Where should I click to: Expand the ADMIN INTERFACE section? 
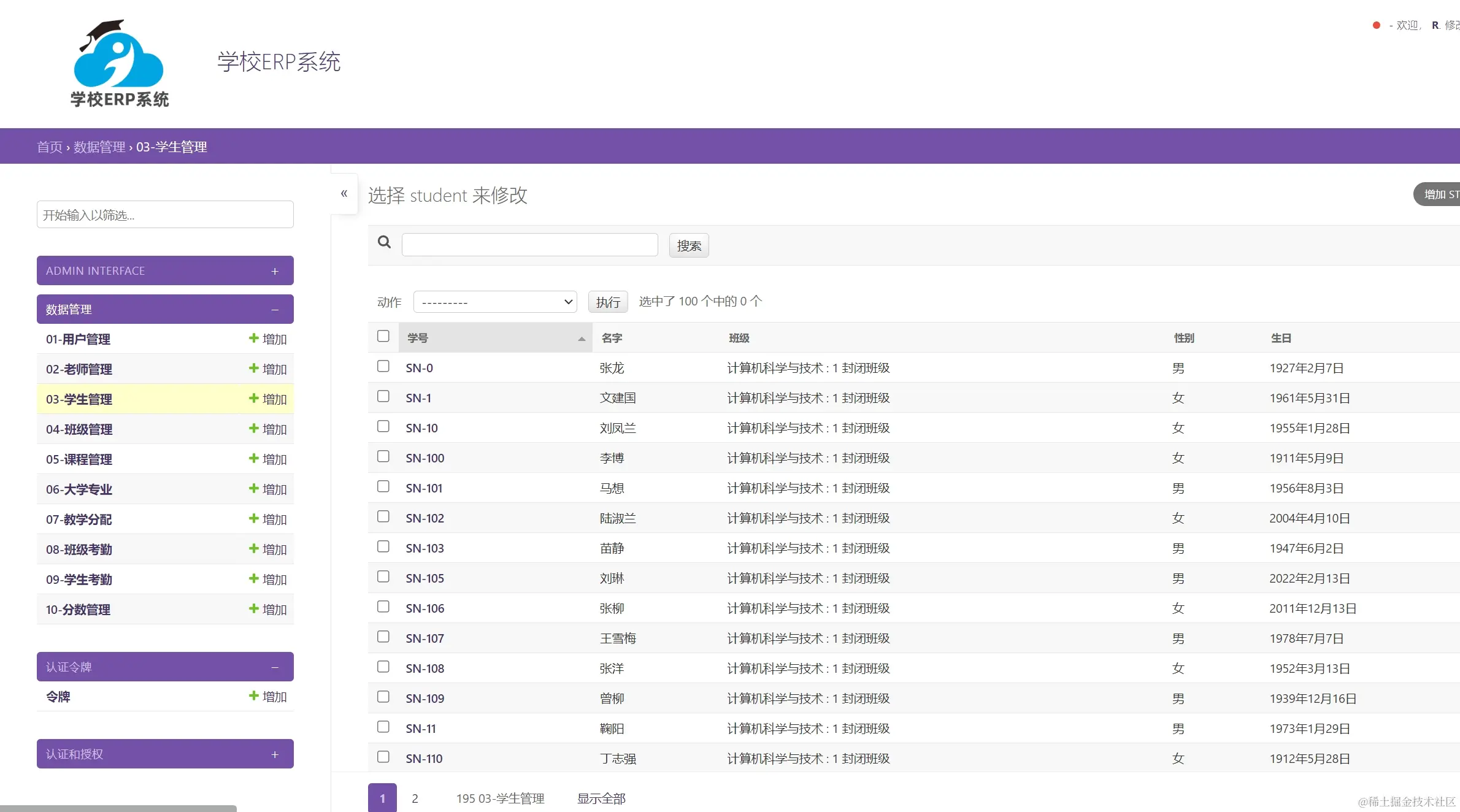[x=275, y=271]
